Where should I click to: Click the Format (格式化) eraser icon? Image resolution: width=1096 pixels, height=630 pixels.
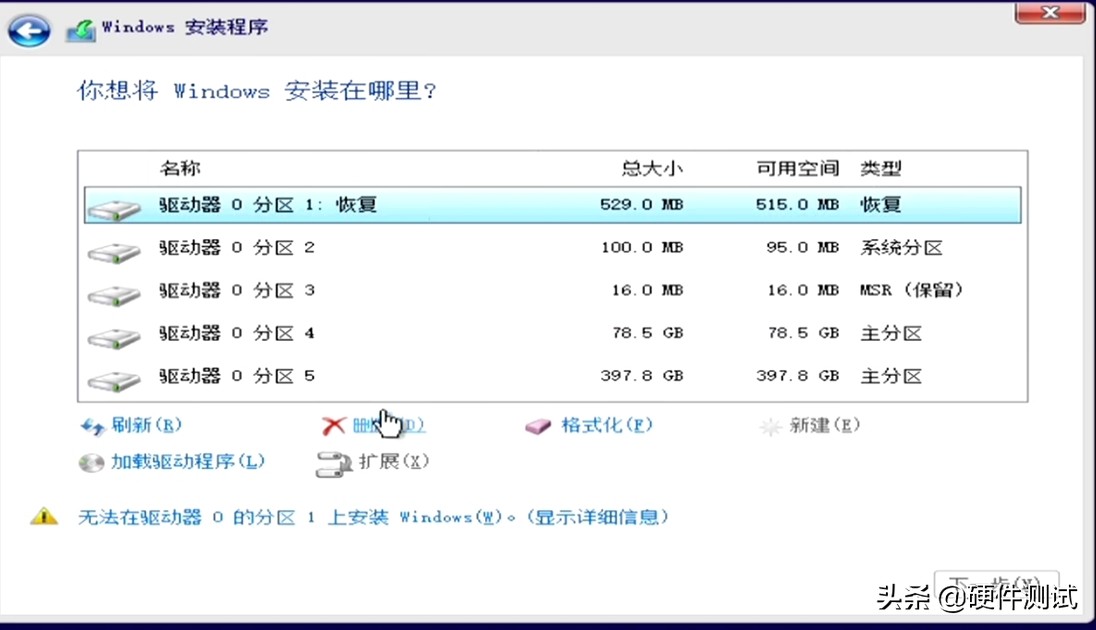click(539, 425)
